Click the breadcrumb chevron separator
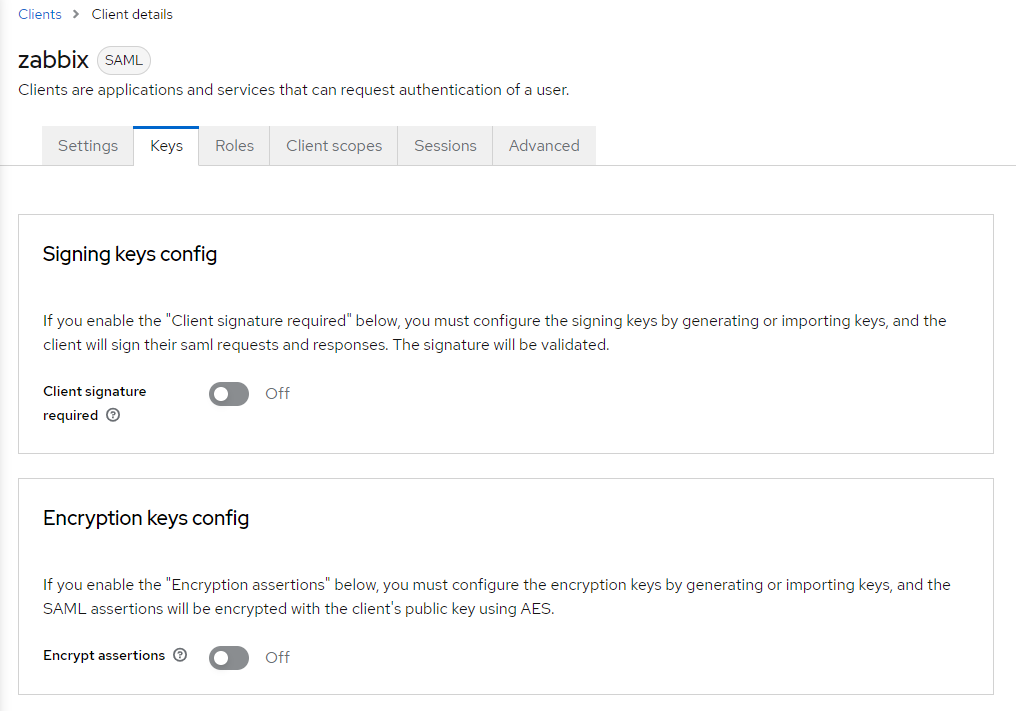 tap(76, 14)
